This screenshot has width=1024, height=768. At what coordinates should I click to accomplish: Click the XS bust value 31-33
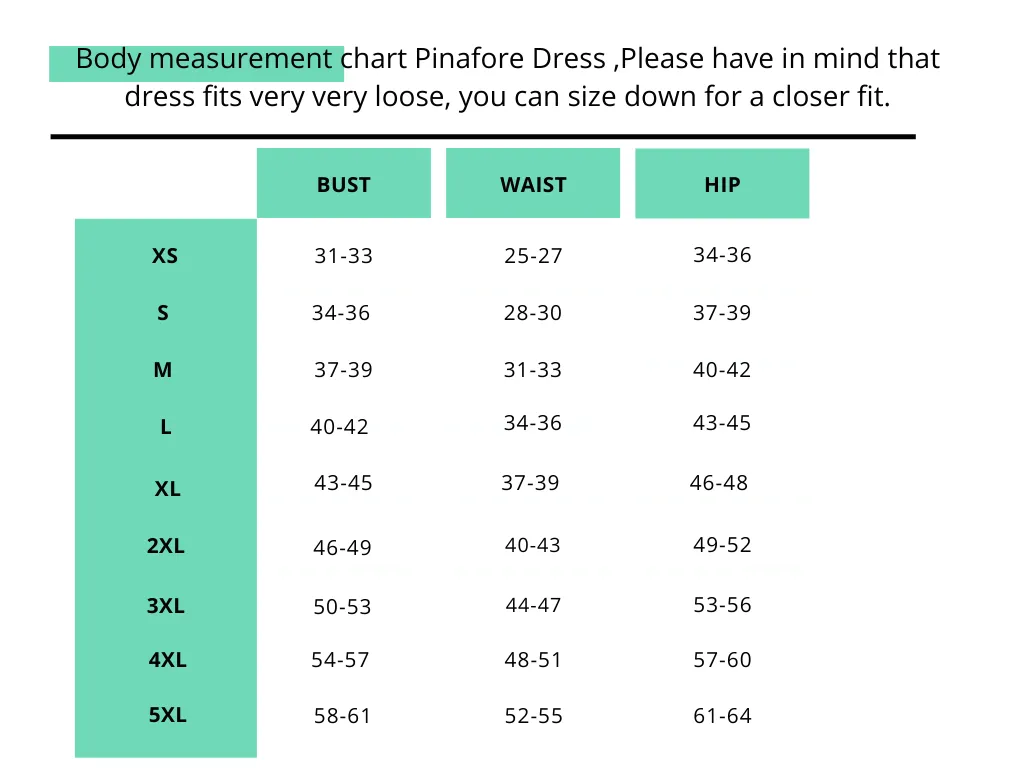pyautogui.click(x=343, y=256)
